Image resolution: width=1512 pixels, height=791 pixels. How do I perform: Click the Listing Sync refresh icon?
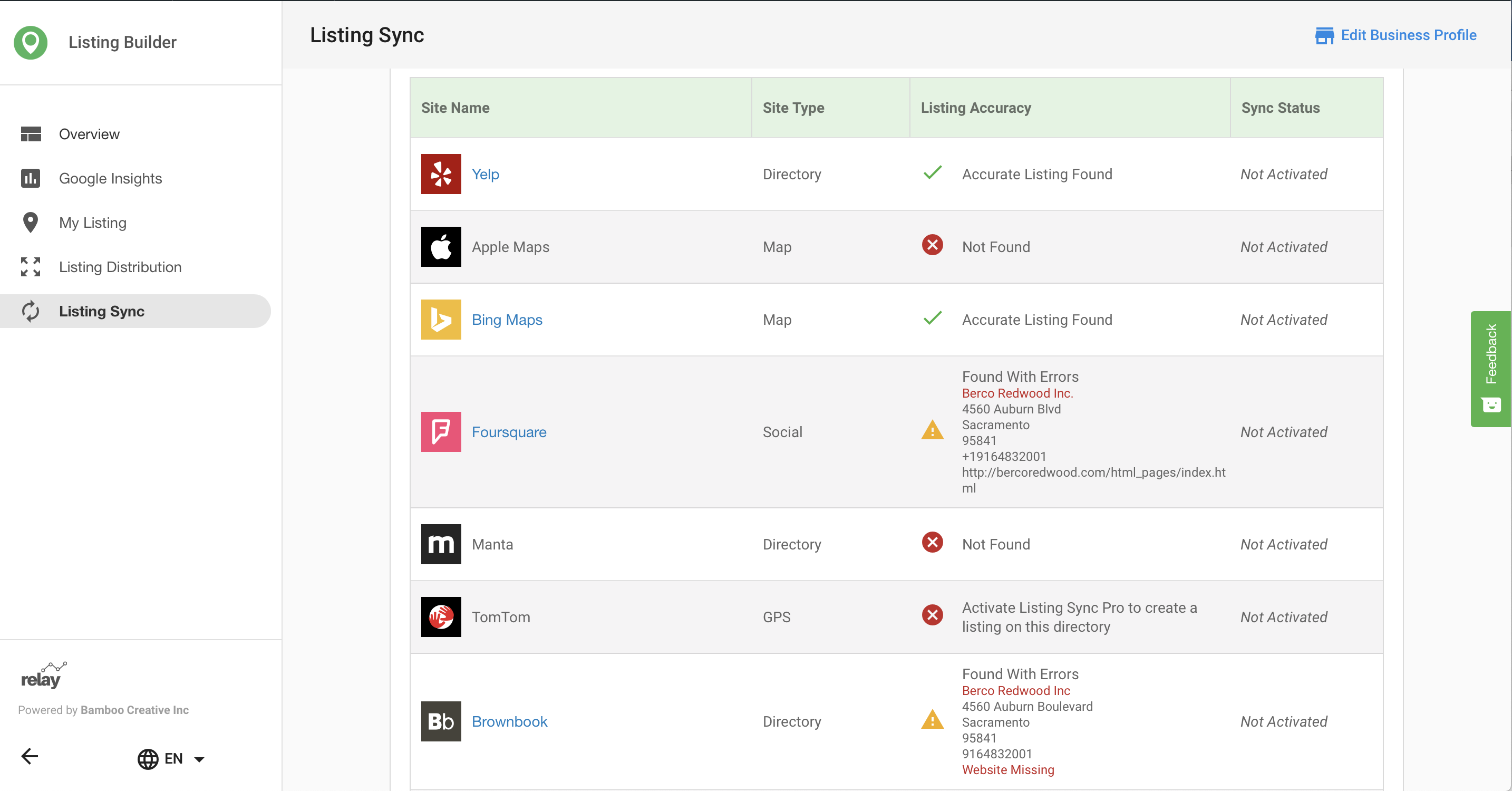[31, 311]
